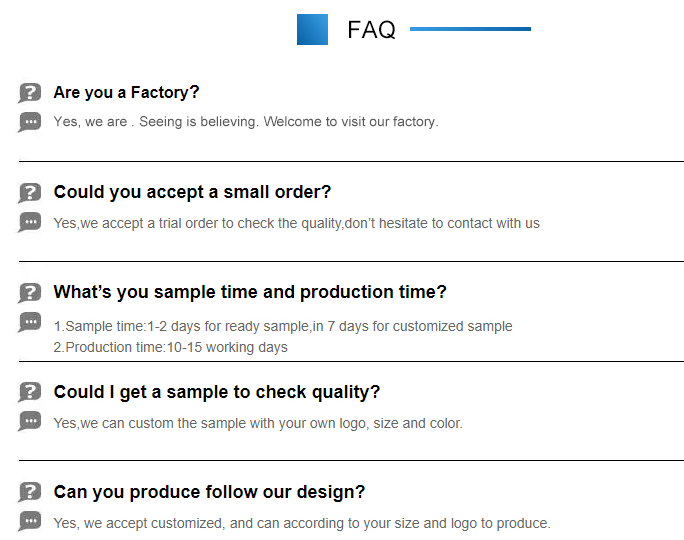Viewport: 684px width, 540px height.
Task: Select "Could I get a sample to check quality?"
Action: point(217,392)
